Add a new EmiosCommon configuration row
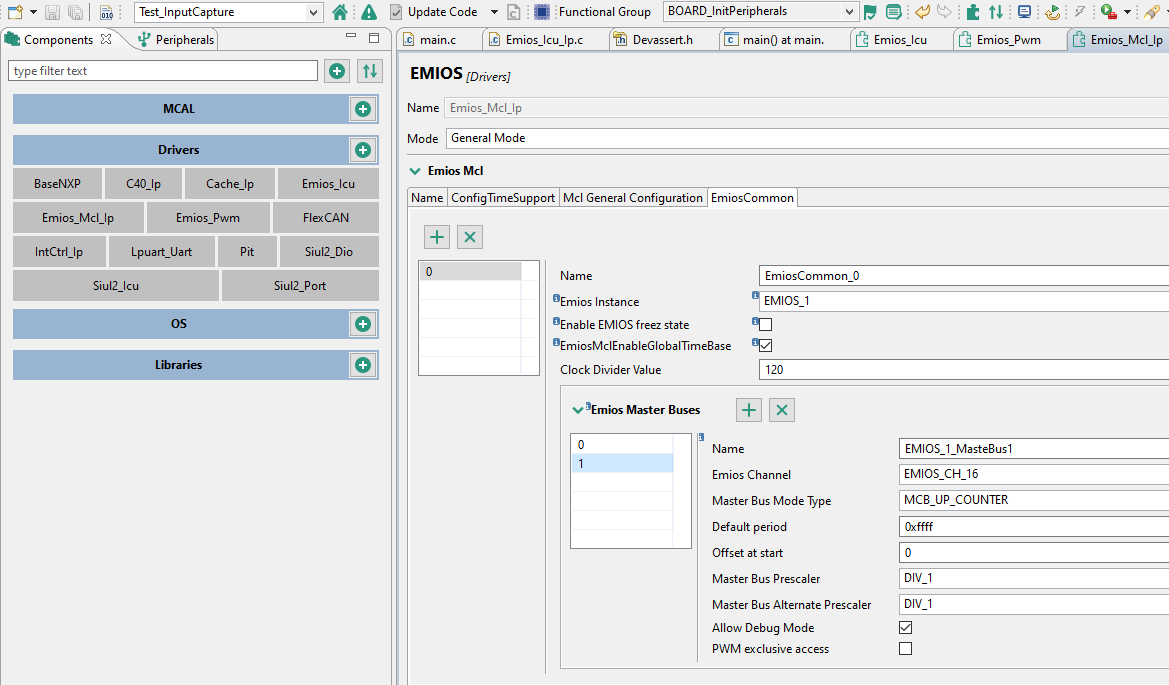 point(436,237)
